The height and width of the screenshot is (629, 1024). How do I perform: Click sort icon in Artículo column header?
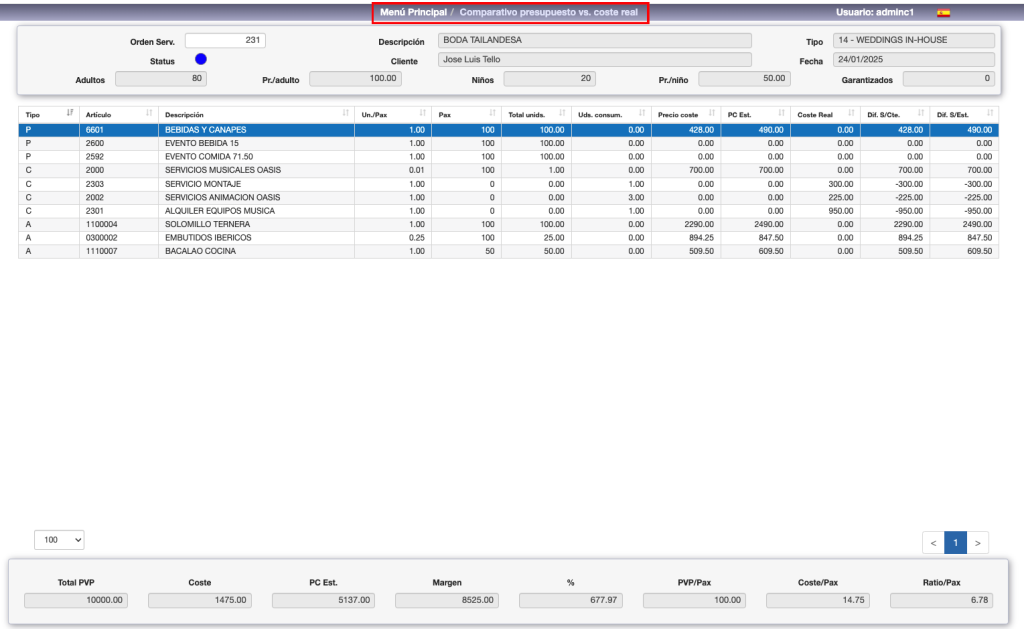click(x=149, y=114)
